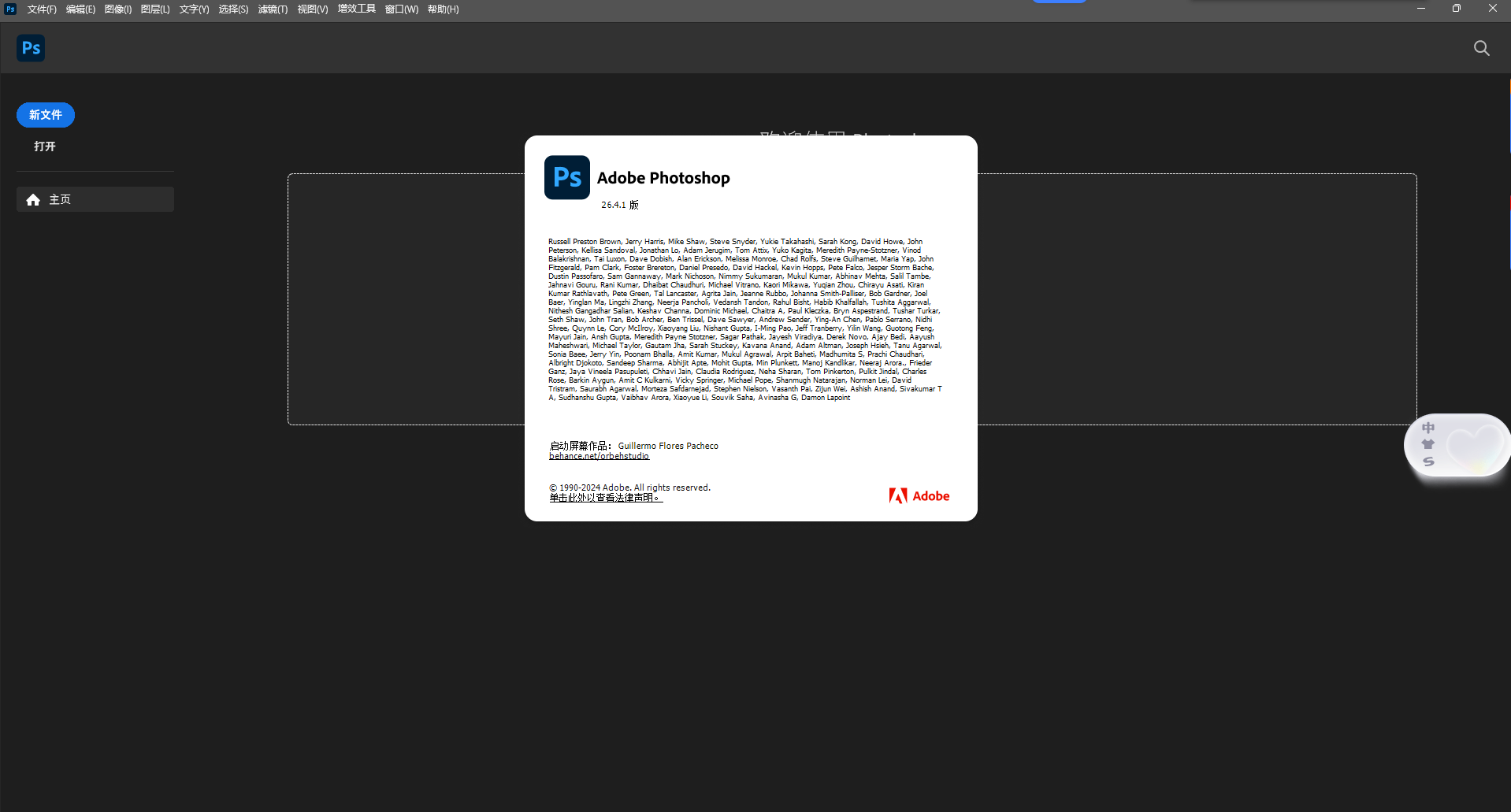This screenshot has height=812, width=1511.
Task: Click the tiny Ps icon in the title bar
Action: (x=9, y=9)
